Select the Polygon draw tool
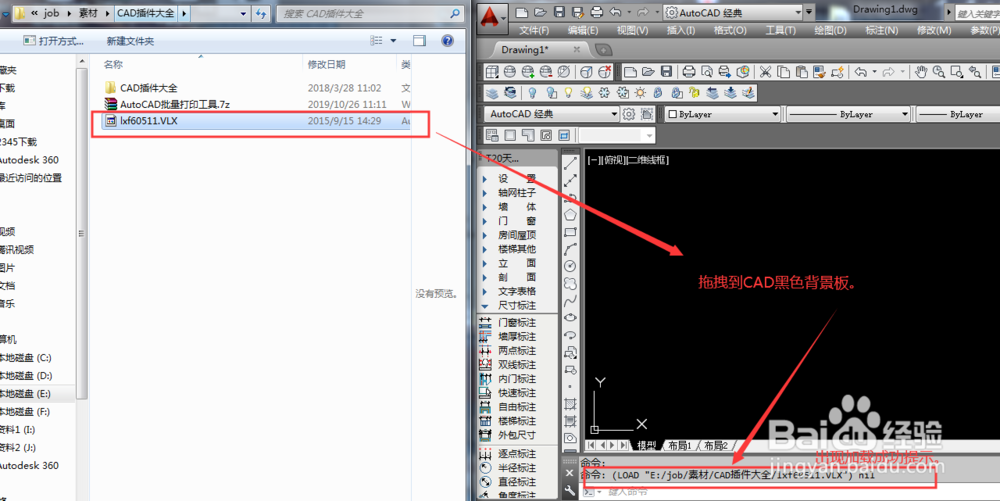The width and height of the screenshot is (1000, 501). click(570, 215)
